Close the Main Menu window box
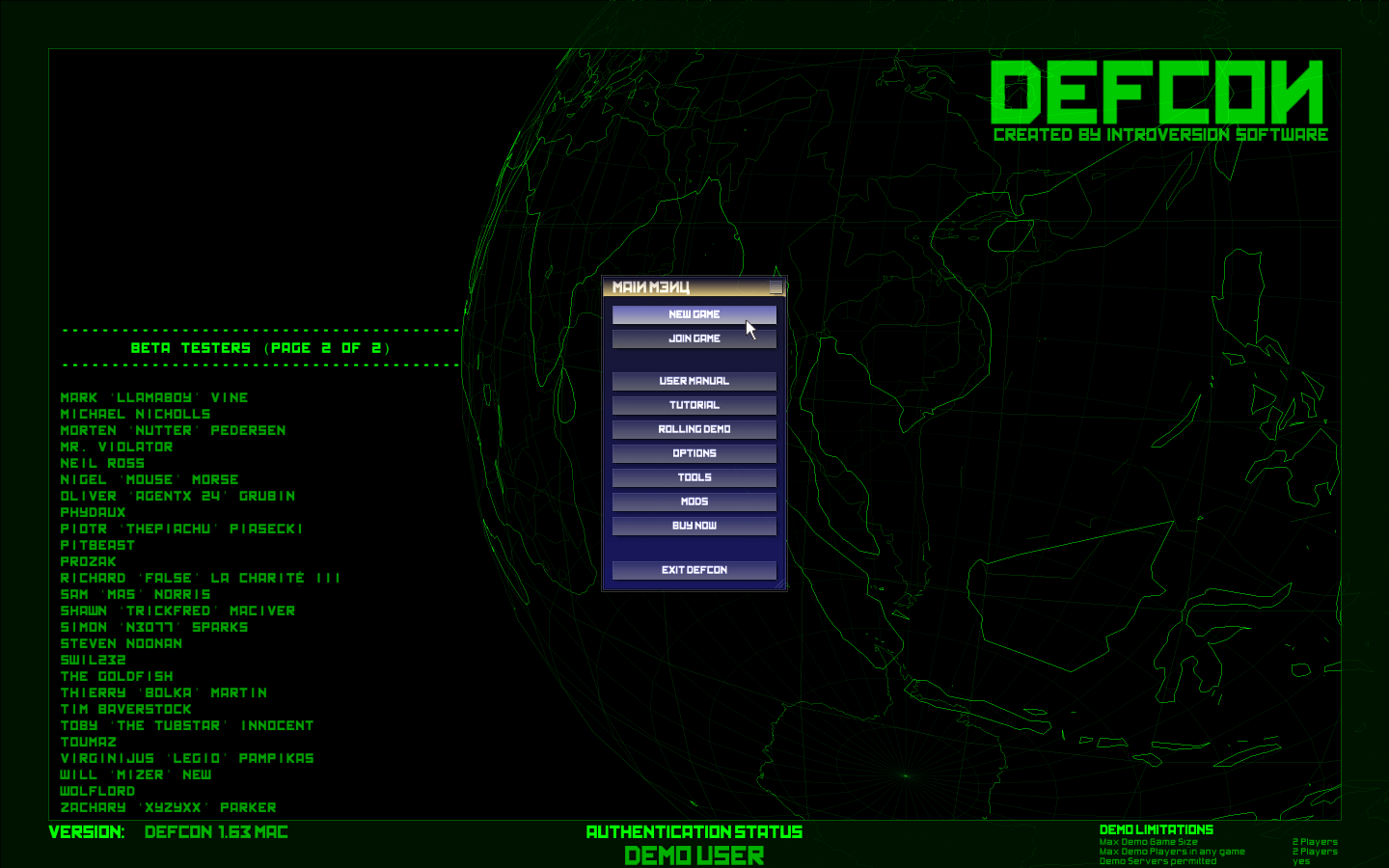 coord(776,287)
